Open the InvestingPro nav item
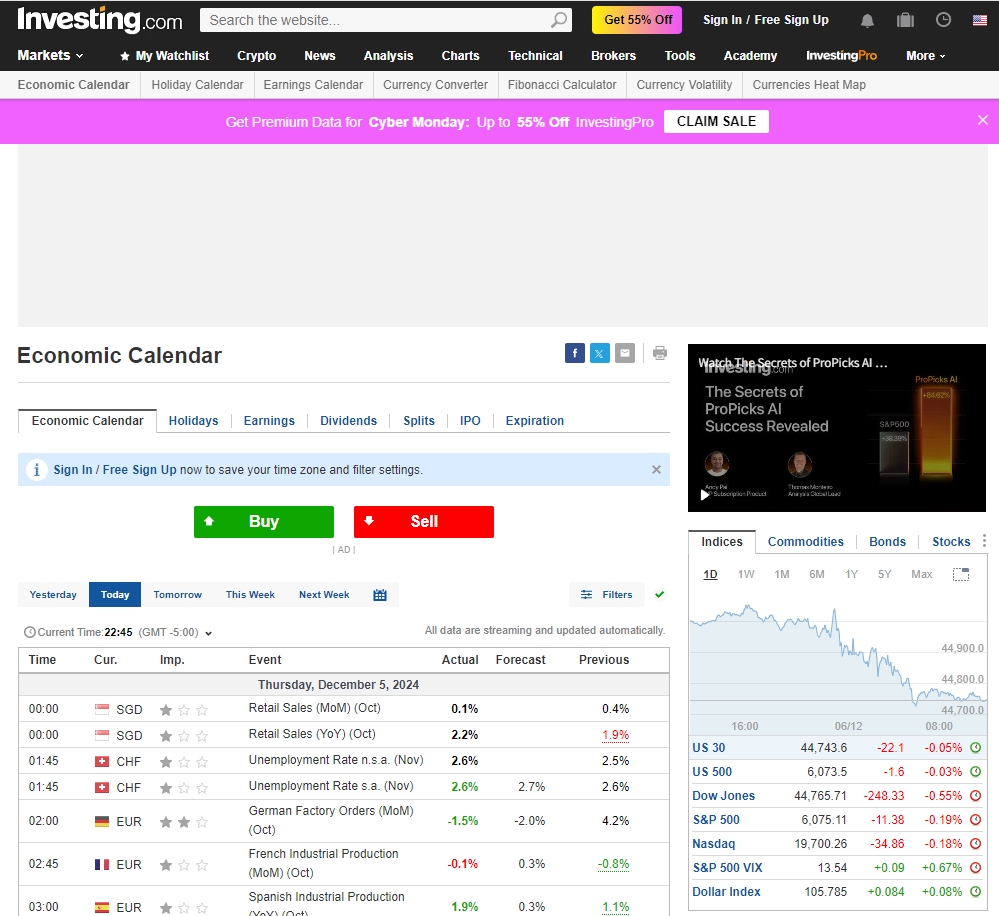 coord(841,56)
